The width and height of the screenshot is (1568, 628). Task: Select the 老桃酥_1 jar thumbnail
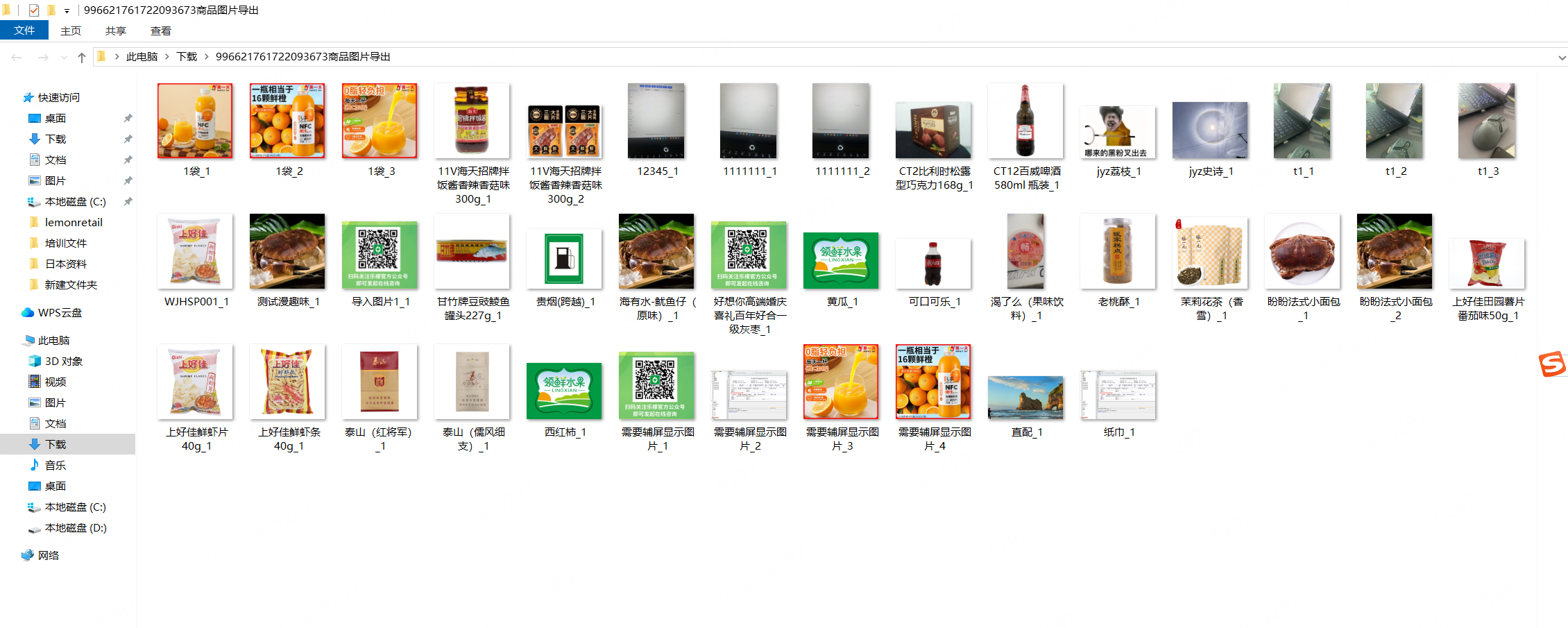pyautogui.click(x=1118, y=251)
